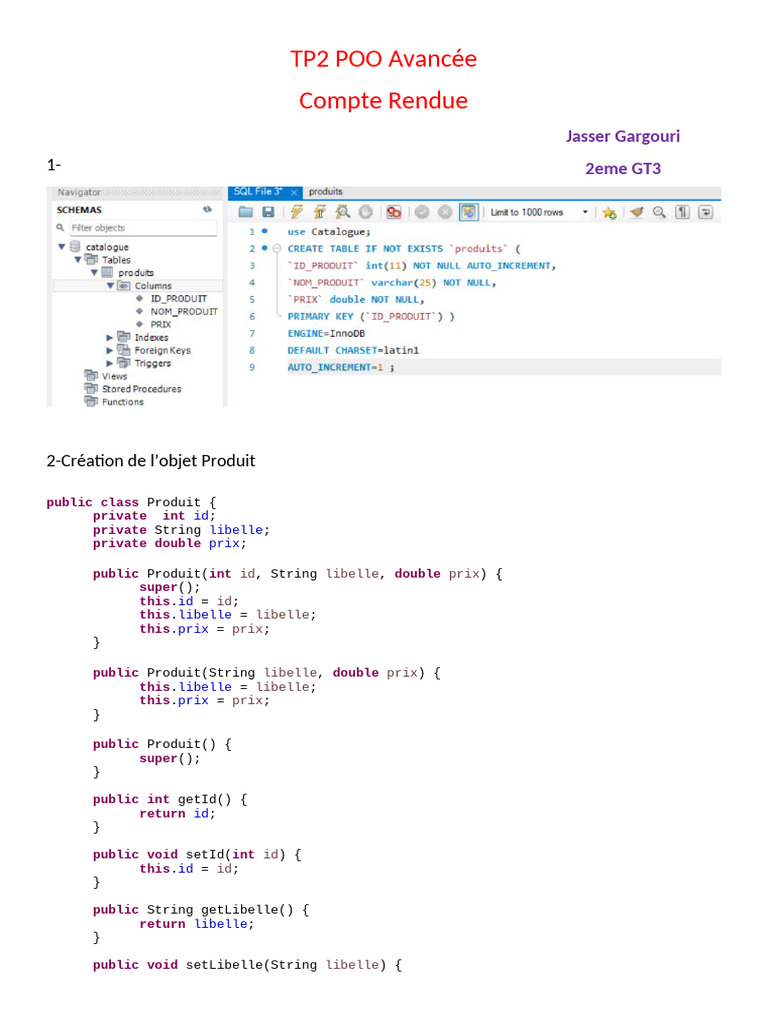Click the 'Compte Rendue' heading

383,101
